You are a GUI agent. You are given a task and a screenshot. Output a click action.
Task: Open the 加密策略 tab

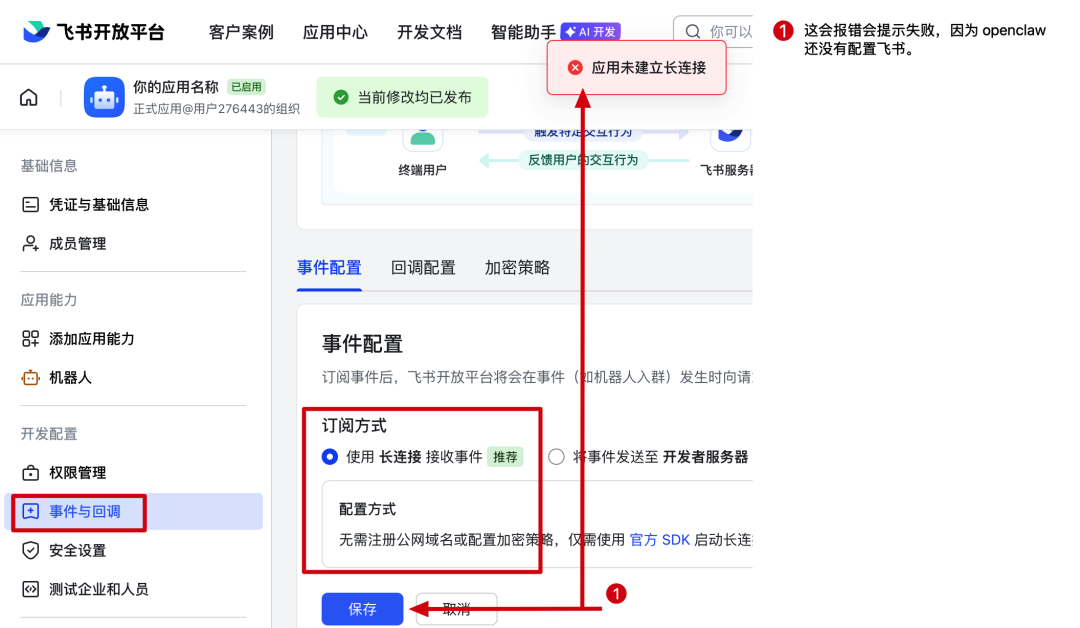tap(516, 267)
